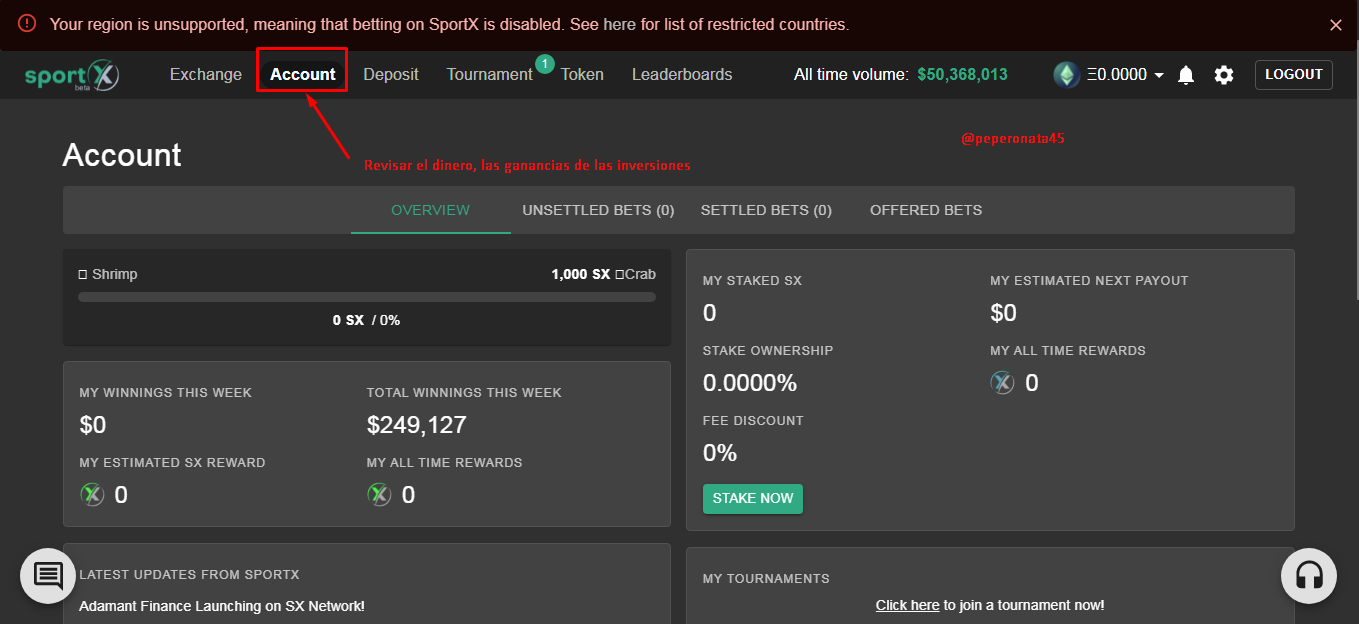Click the 0.0000% stake ownership value

coord(750,383)
